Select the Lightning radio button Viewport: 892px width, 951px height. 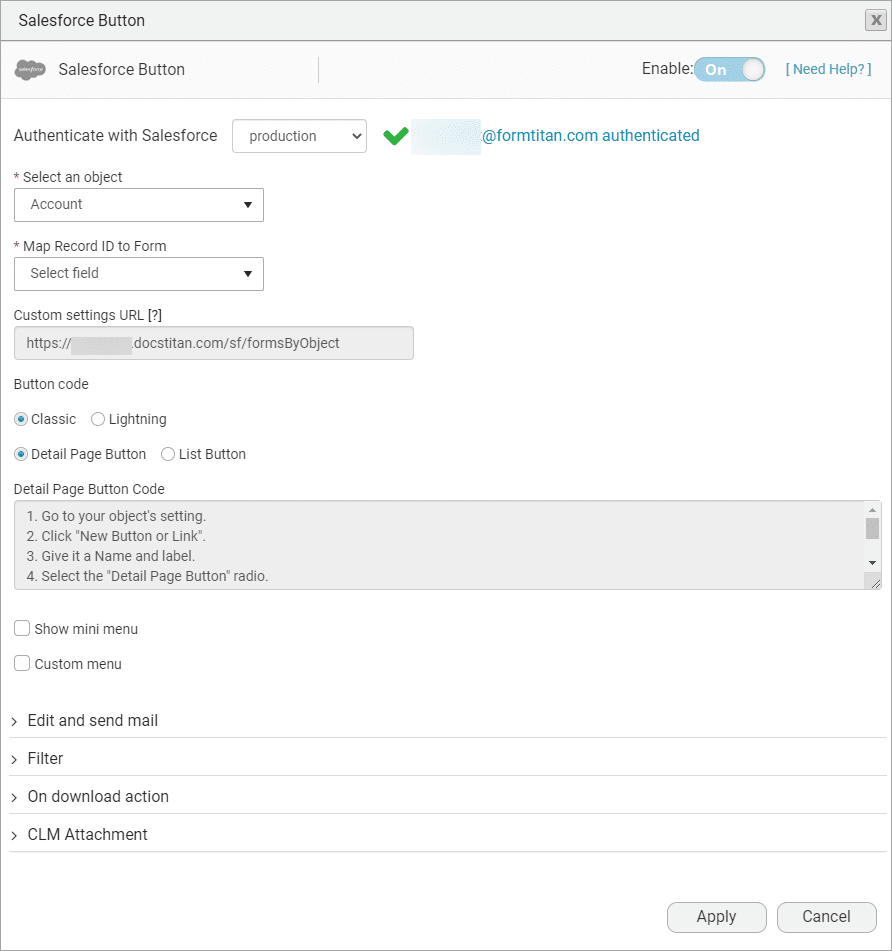[x=98, y=419]
